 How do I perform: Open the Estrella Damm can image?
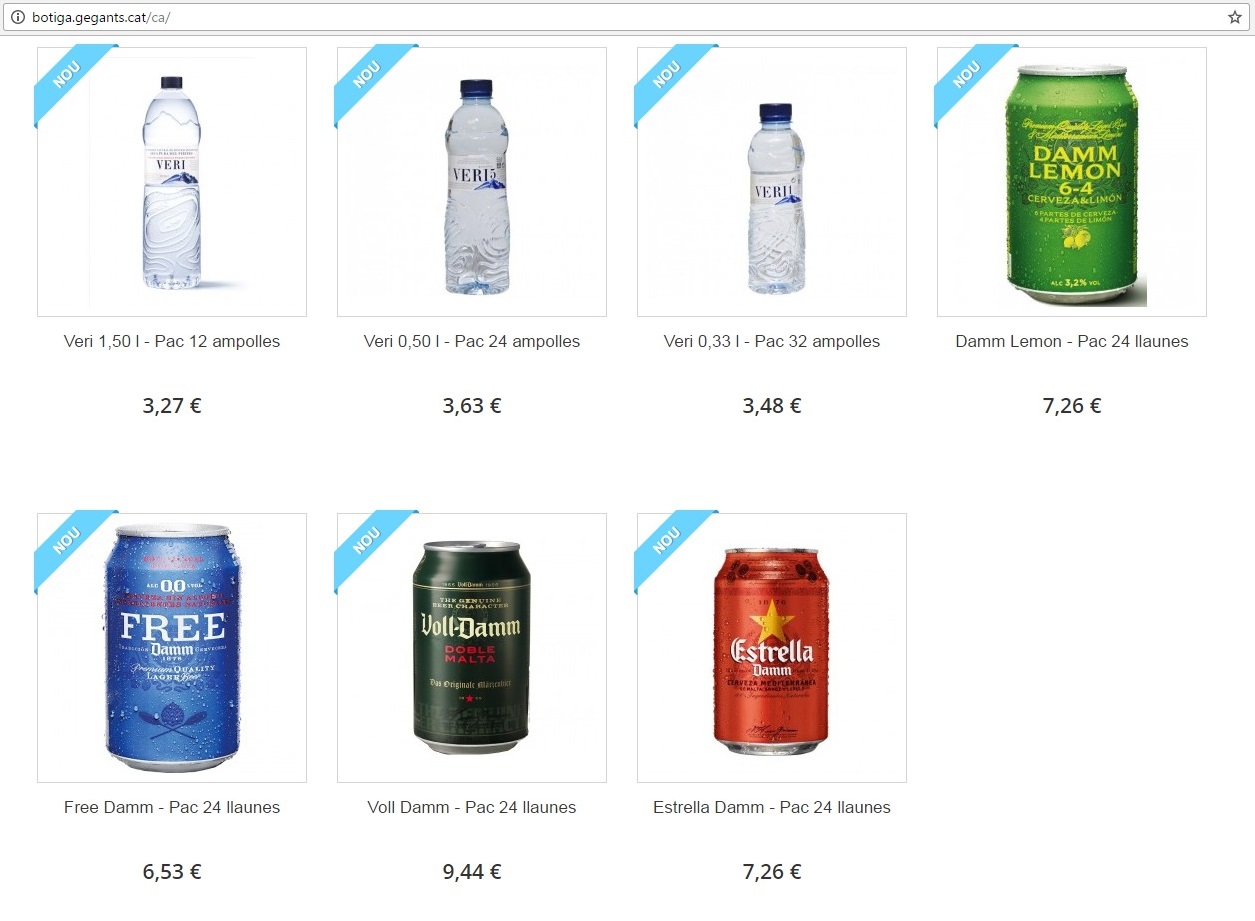click(772, 648)
